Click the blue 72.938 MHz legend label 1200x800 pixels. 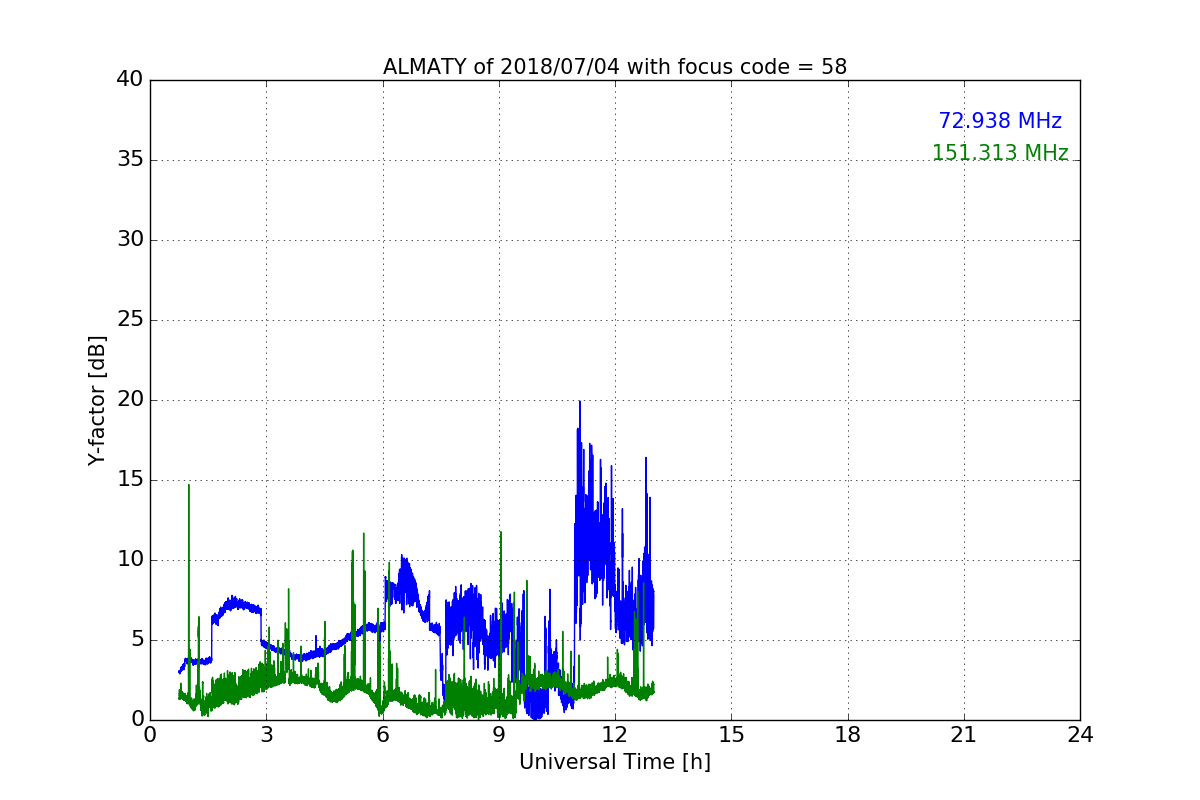click(1000, 121)
